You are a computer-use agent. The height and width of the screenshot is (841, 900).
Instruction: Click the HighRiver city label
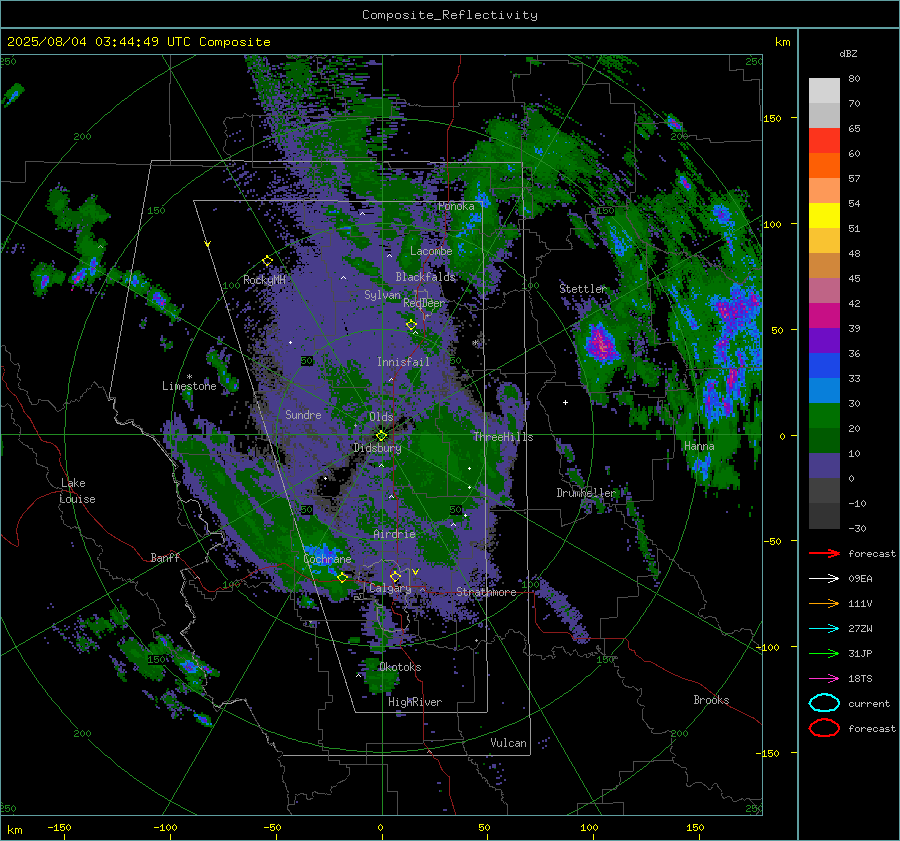point(415,702)
